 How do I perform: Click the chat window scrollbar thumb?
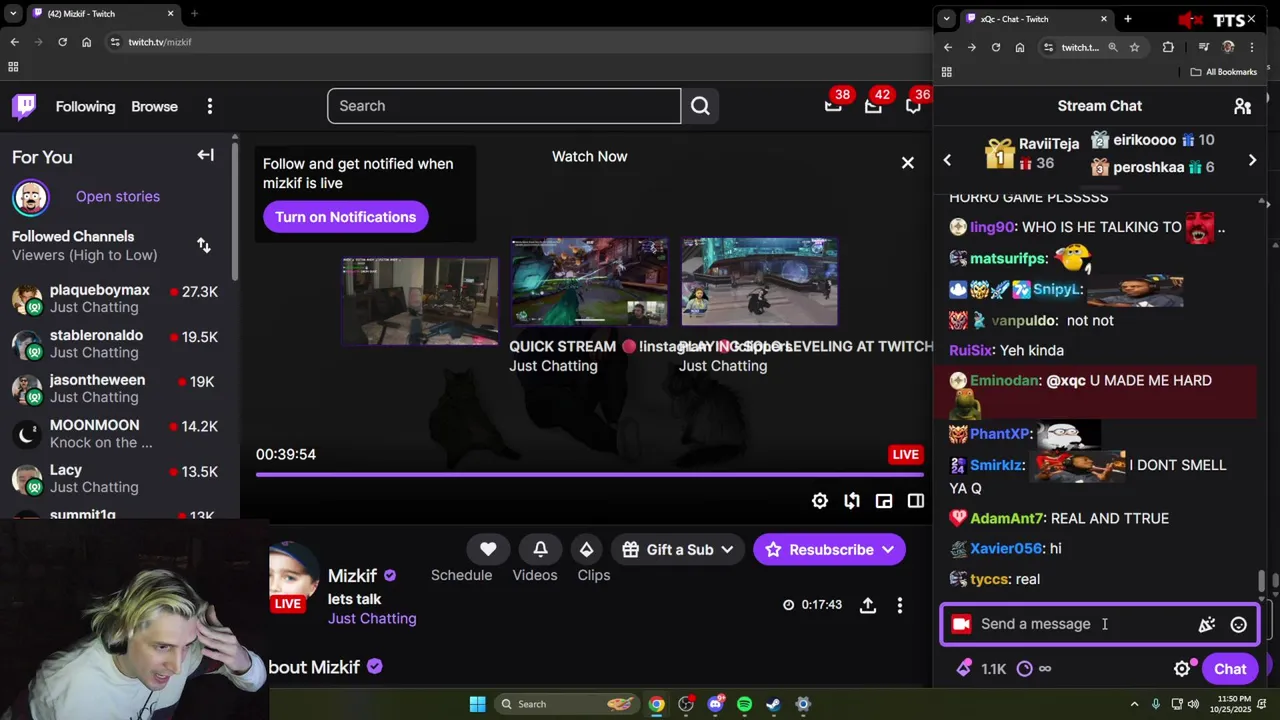[1262, 580]
